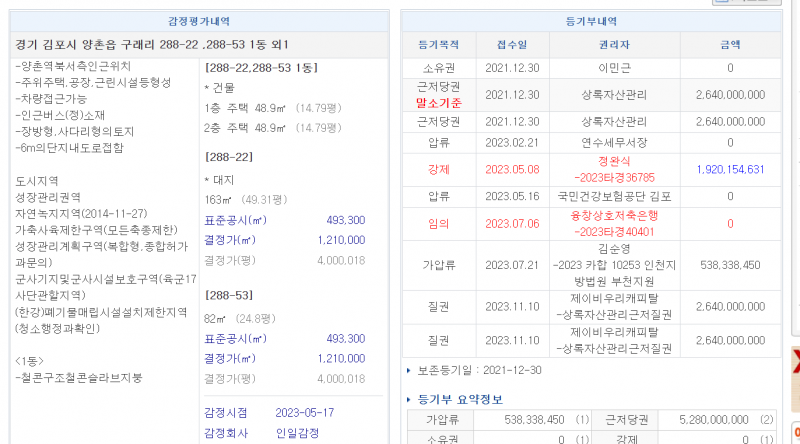Image resolution: width=800 pixels, height=444 pixels.
Task: Open 웅창상호저축은행 2023타경40401 case link
Action: point(613,224)
